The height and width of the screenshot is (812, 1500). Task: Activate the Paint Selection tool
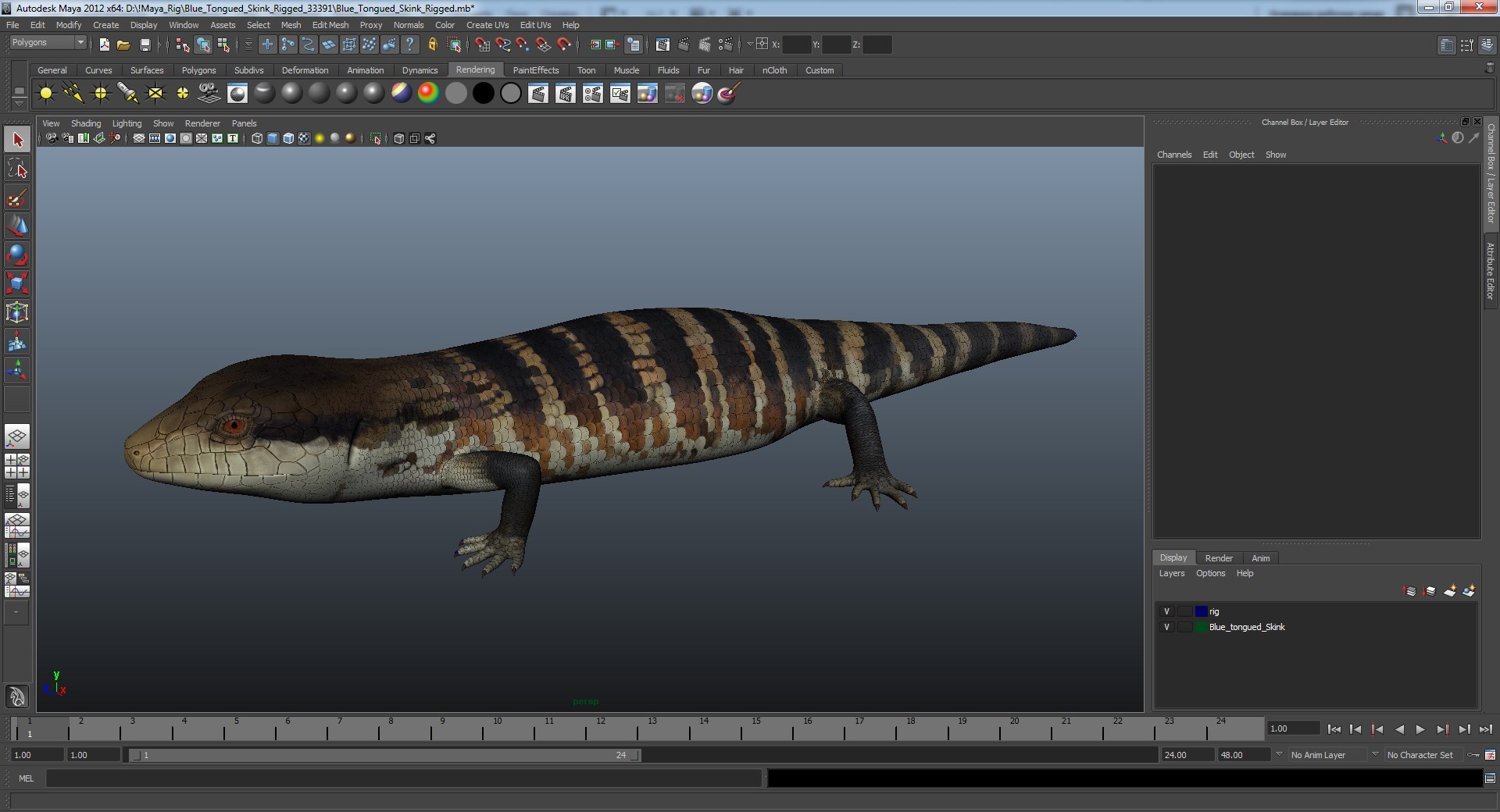click(x=17, y=198)
